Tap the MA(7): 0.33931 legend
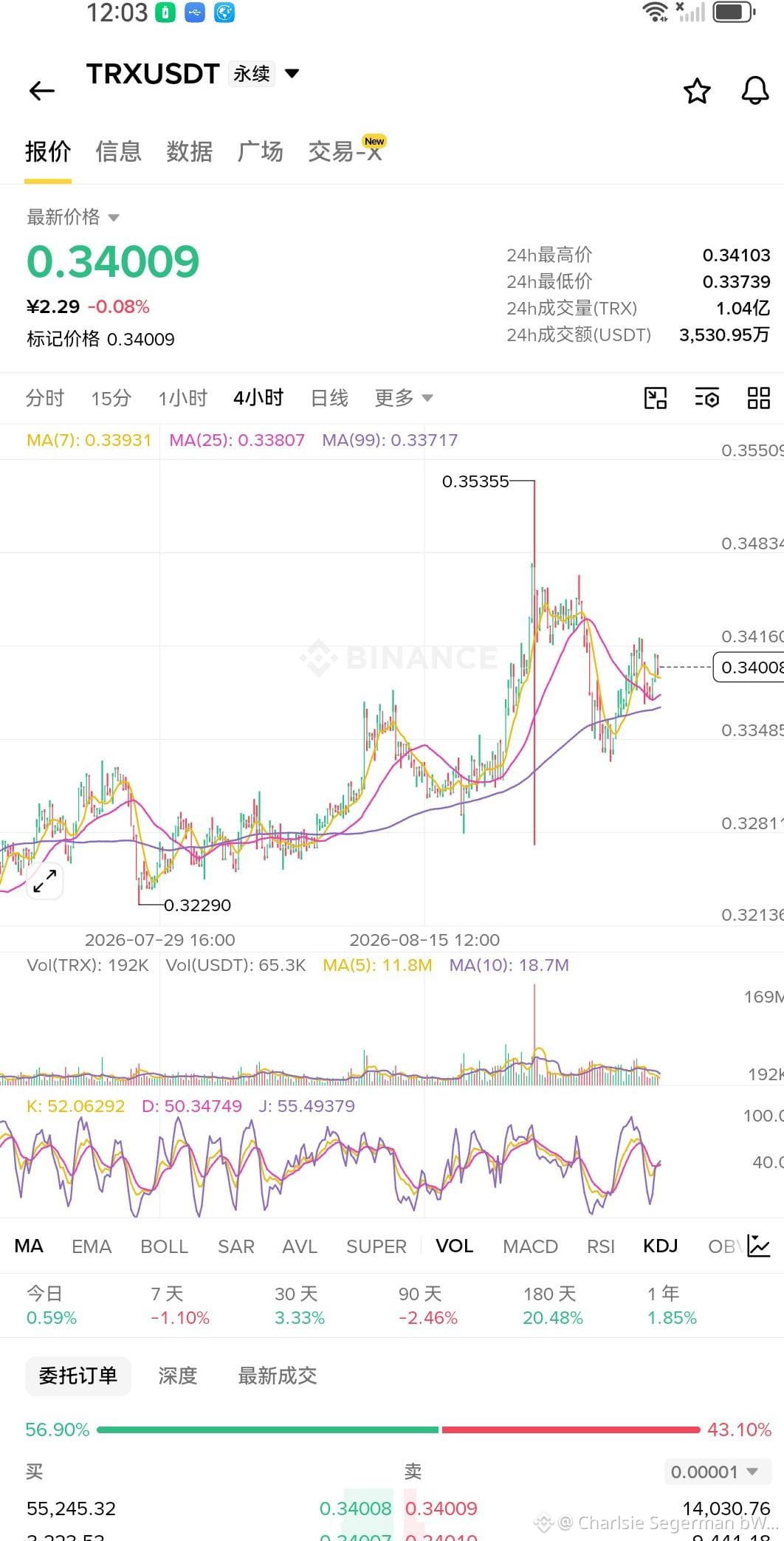784x1541 pixels. point(89,440)
